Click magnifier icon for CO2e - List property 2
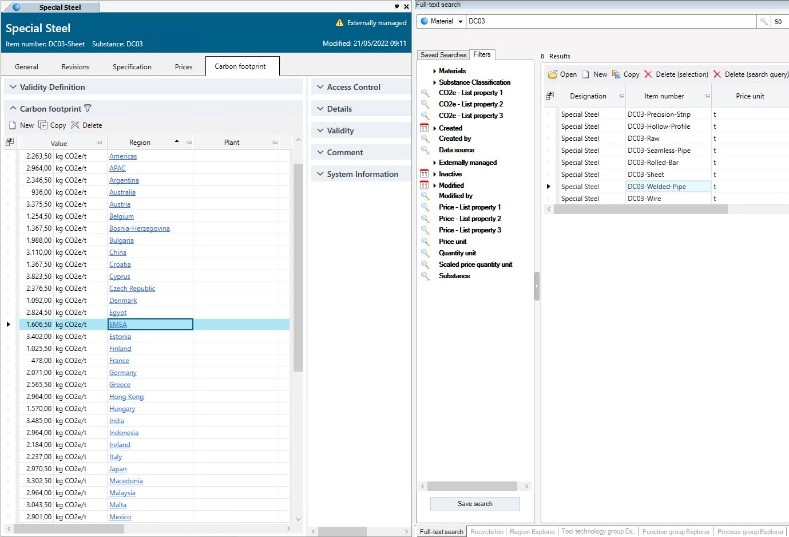Screen dimensions: 789x537 click(x=425, y=104)
